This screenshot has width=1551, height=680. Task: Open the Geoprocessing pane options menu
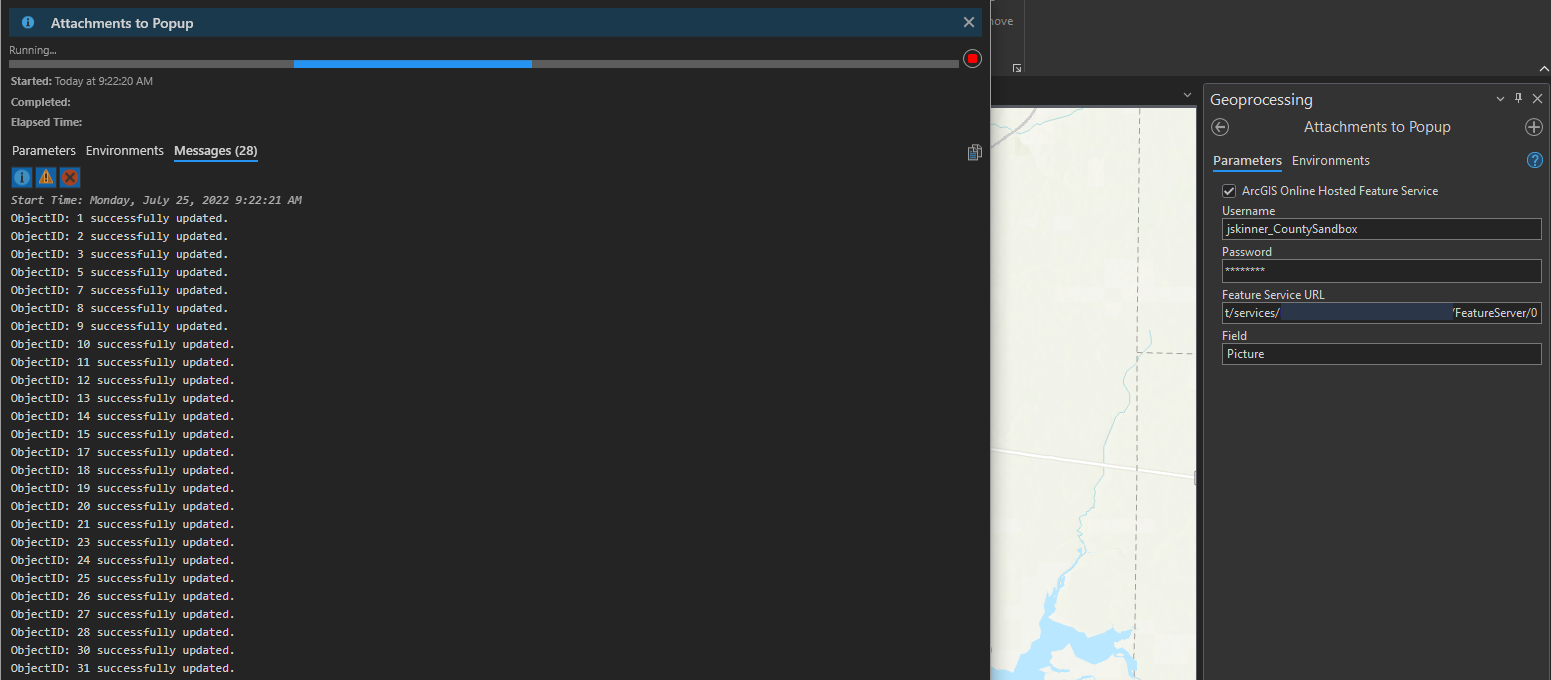point(1499,98)
